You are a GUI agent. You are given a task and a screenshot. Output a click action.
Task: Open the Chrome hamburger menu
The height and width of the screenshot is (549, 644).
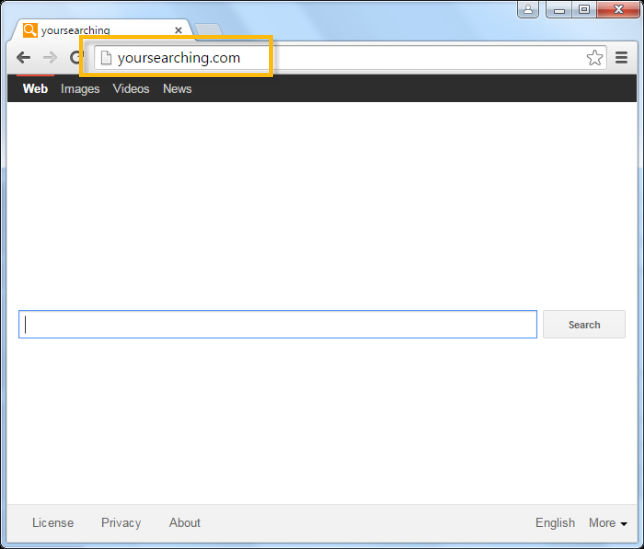(621, 57)
